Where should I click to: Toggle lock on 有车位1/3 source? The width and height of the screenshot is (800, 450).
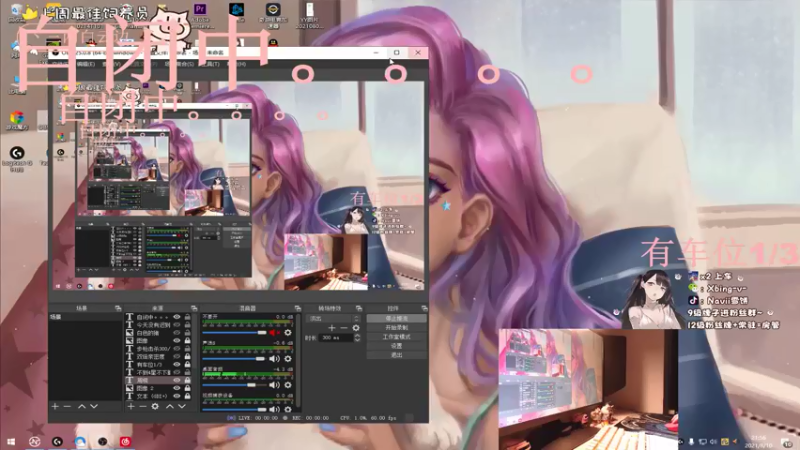[x=187, y=364]
